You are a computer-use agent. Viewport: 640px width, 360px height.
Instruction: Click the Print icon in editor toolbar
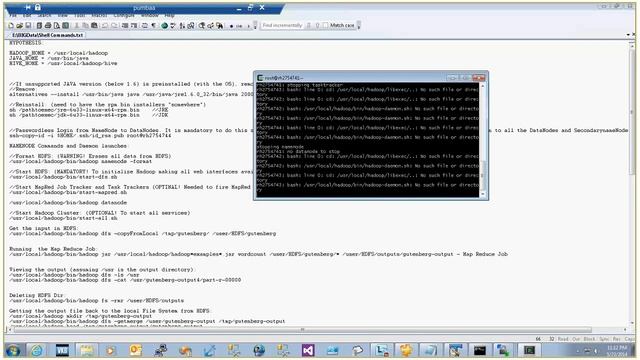[x=48, y=25]
